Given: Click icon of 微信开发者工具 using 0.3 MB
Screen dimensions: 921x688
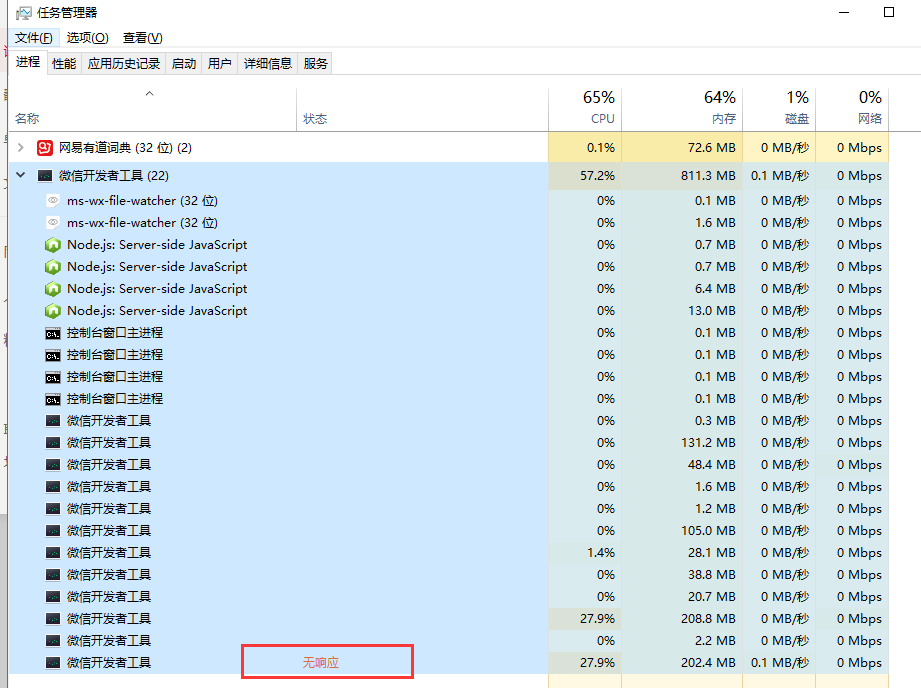Looking at the screenshot, I should coord(53,421).
